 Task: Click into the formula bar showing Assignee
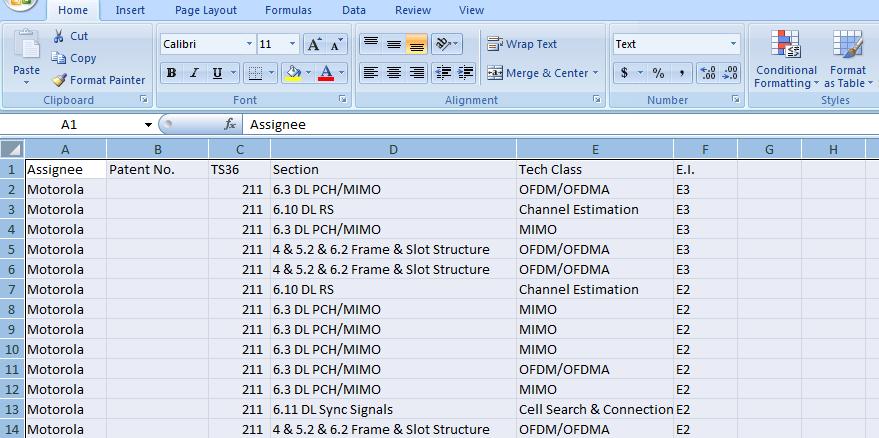(561, 125)
